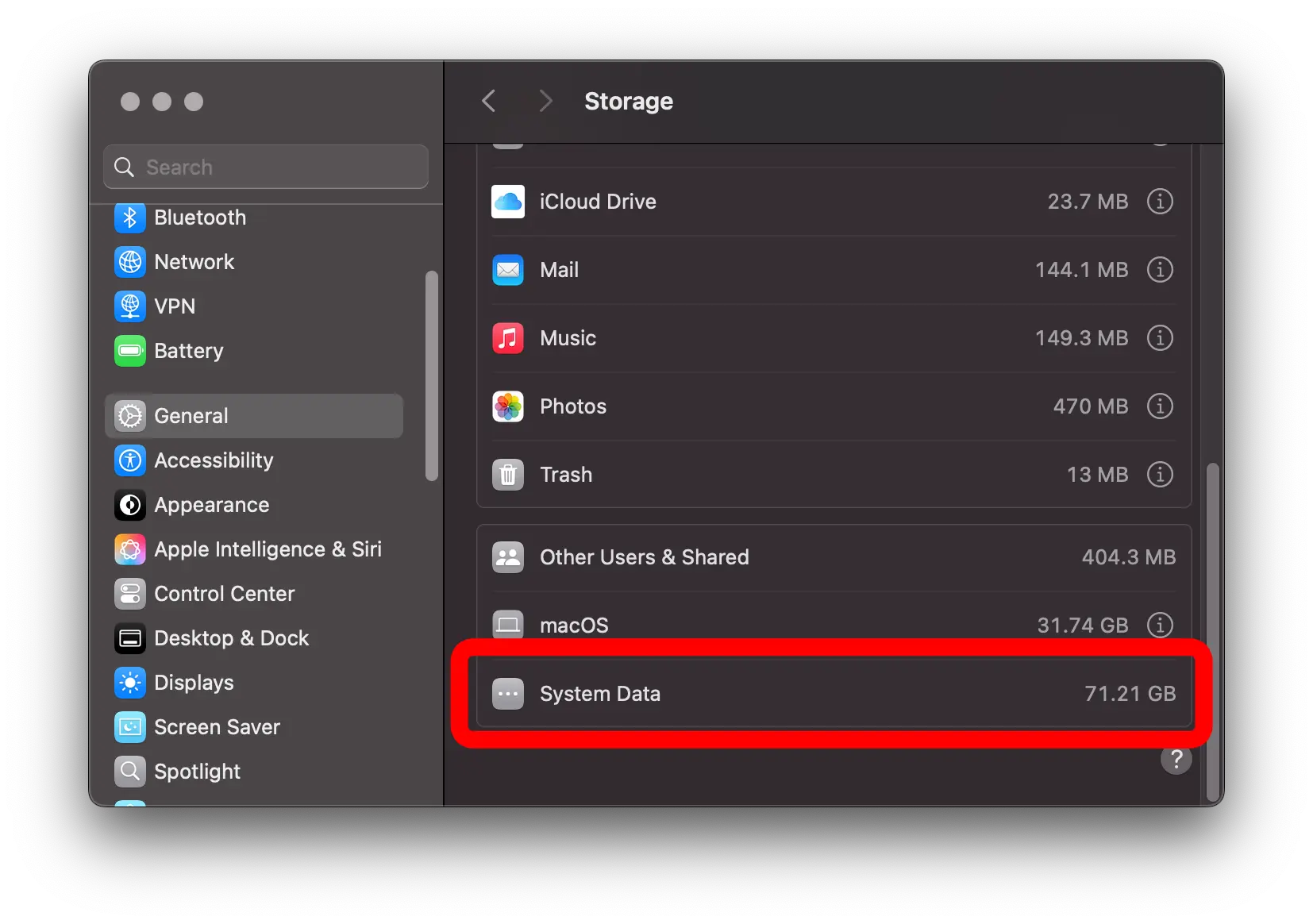Click the 'System Data' row label
The height and width of the screenshot is (924, 1313).
(x=600, y=694)
